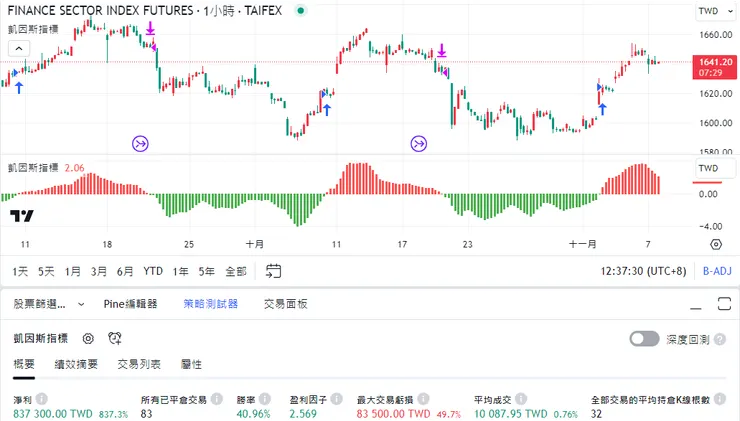This screenshot has height=421, width=740.
Task: Toggle the 深度回測 switch
Action: [644, 339]
